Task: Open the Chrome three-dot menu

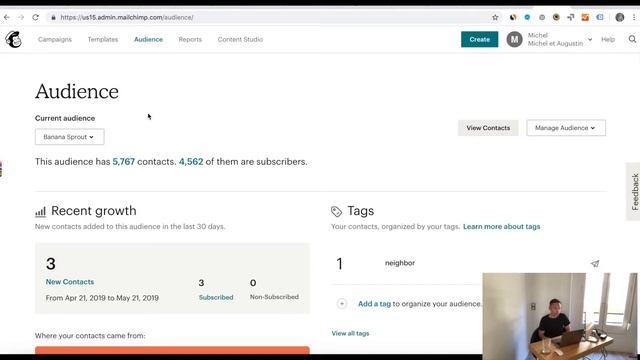Action: pos(634,17)
